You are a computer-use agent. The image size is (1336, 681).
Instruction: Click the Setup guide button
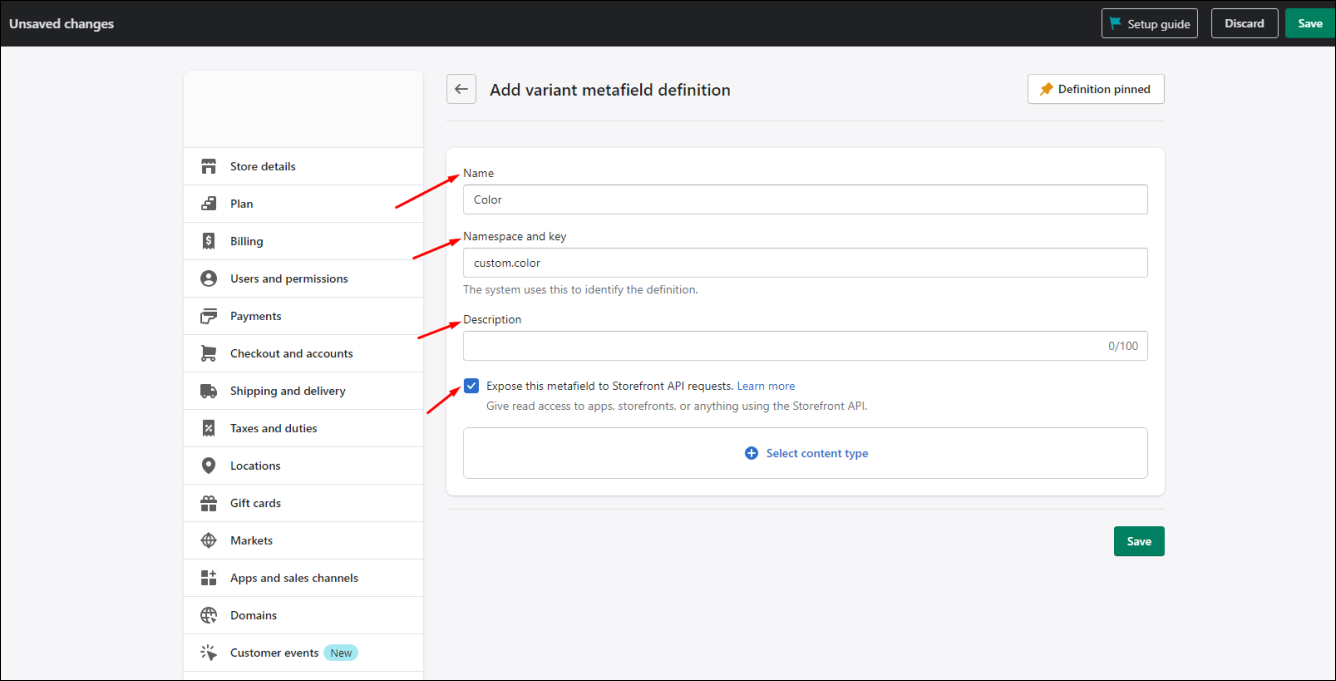click(1149, 23)
